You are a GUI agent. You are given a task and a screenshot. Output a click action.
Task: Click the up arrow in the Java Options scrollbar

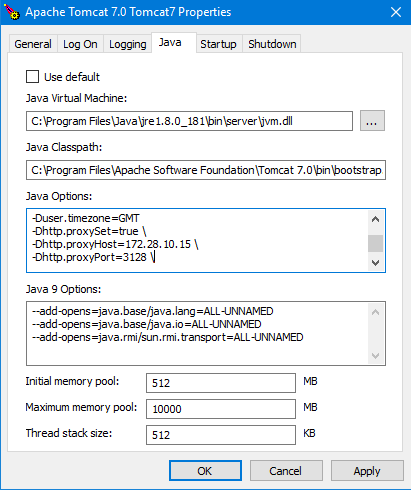click(x=375, y=219)
